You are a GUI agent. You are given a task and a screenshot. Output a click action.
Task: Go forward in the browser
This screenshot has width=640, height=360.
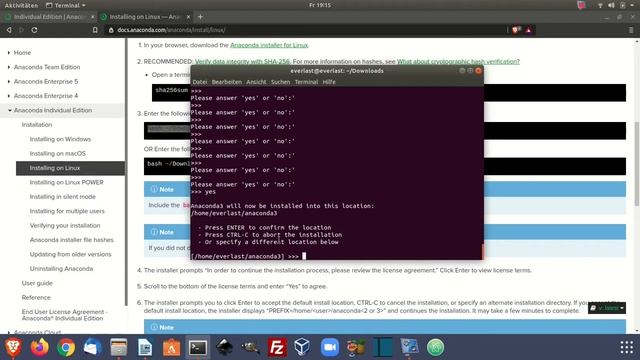[x=21, y=30]
